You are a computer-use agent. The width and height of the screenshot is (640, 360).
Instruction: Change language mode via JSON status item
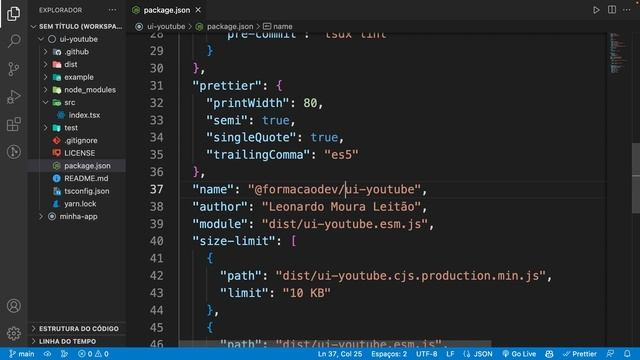tap(478, 354)
